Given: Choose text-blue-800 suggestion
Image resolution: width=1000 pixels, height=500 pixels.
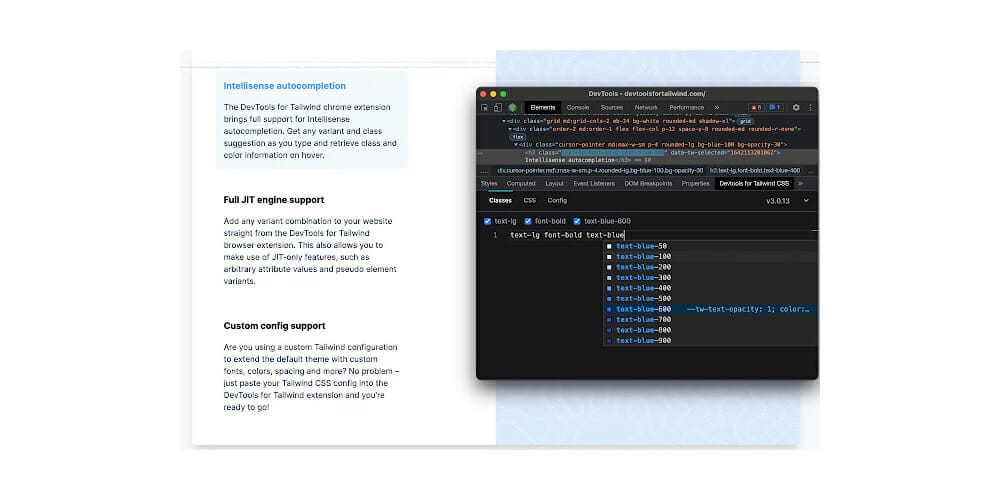Looking at the screenshot, I should pyautogui.click(x=710, y=330).
